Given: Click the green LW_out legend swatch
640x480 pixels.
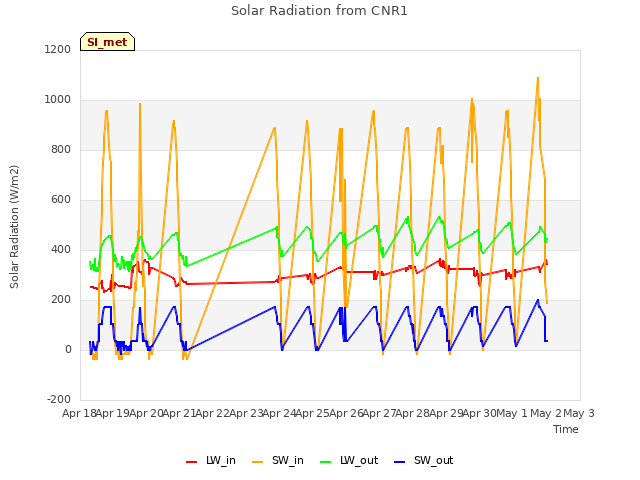Looking at the screenshot, I should pyautogui.click(x=326, y=462).
